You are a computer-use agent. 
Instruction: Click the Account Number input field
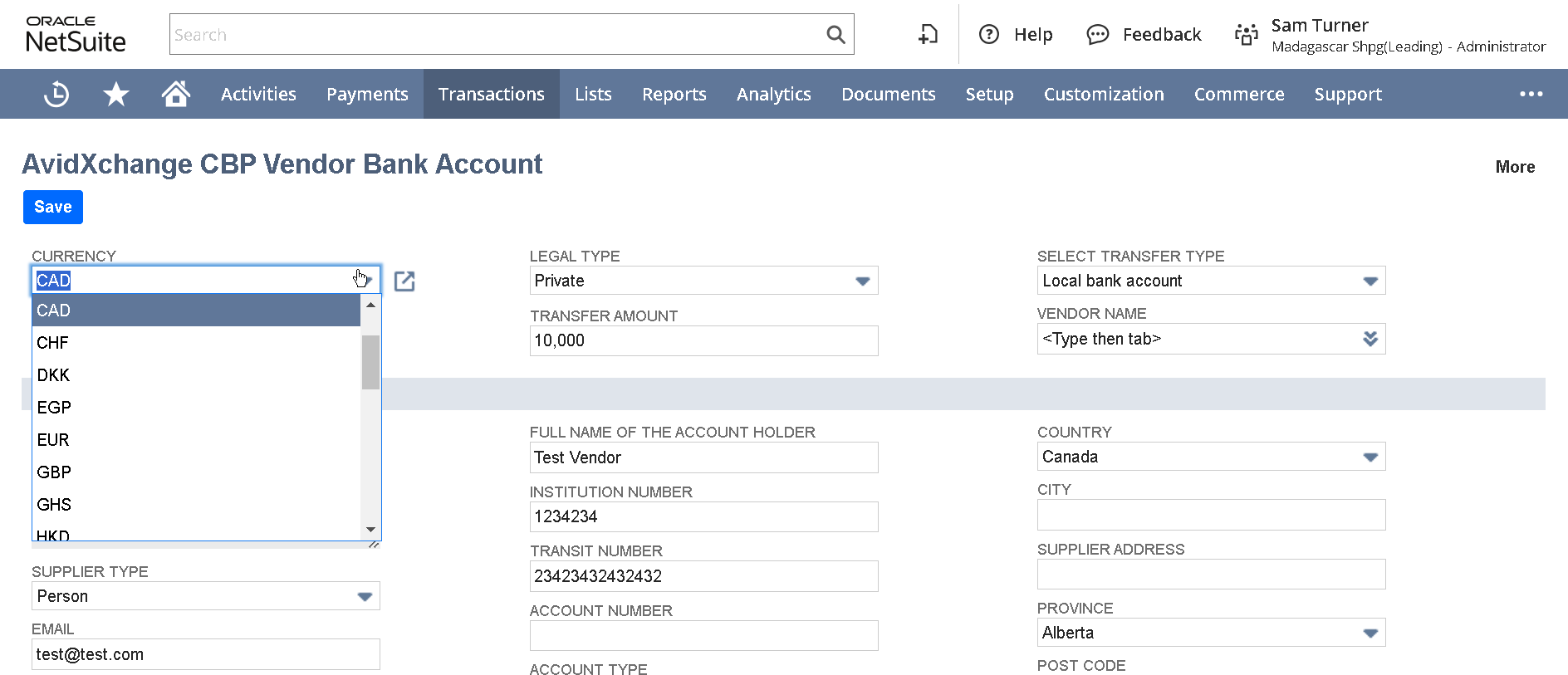(x=703, y=636)
